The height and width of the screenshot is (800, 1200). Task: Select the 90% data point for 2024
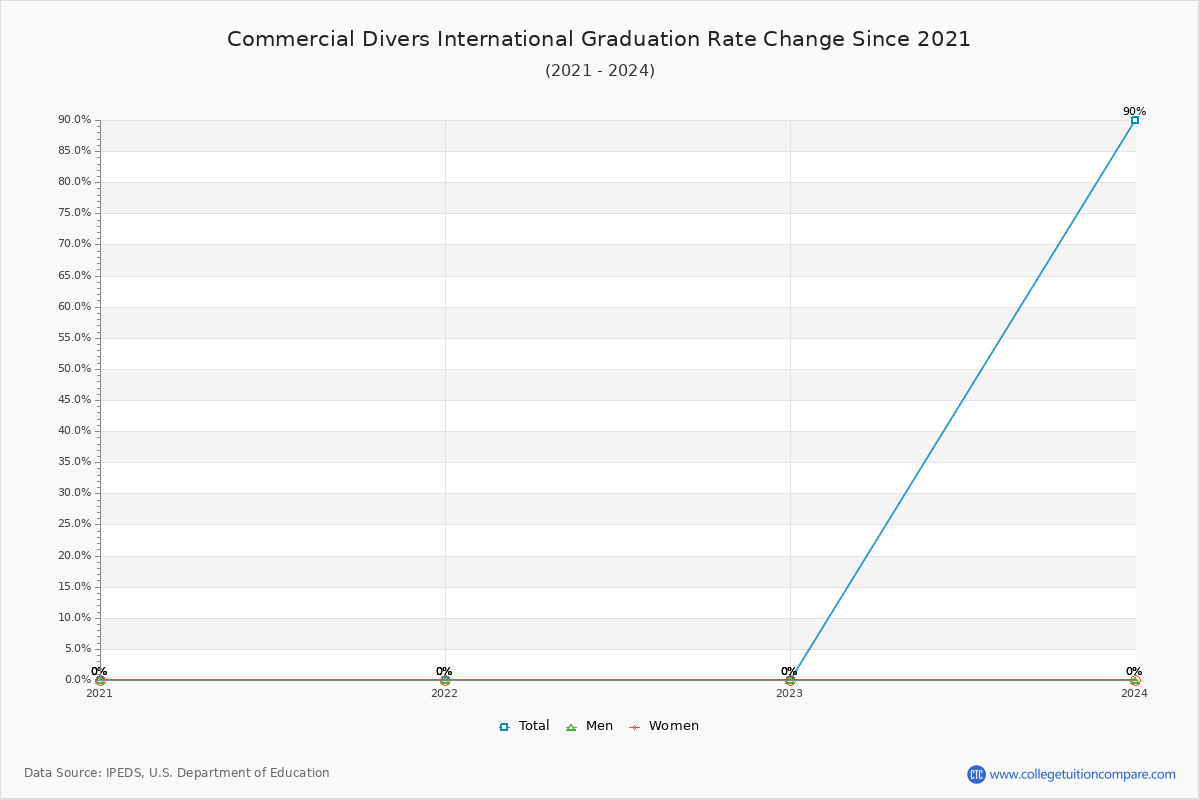(1135, 120)
